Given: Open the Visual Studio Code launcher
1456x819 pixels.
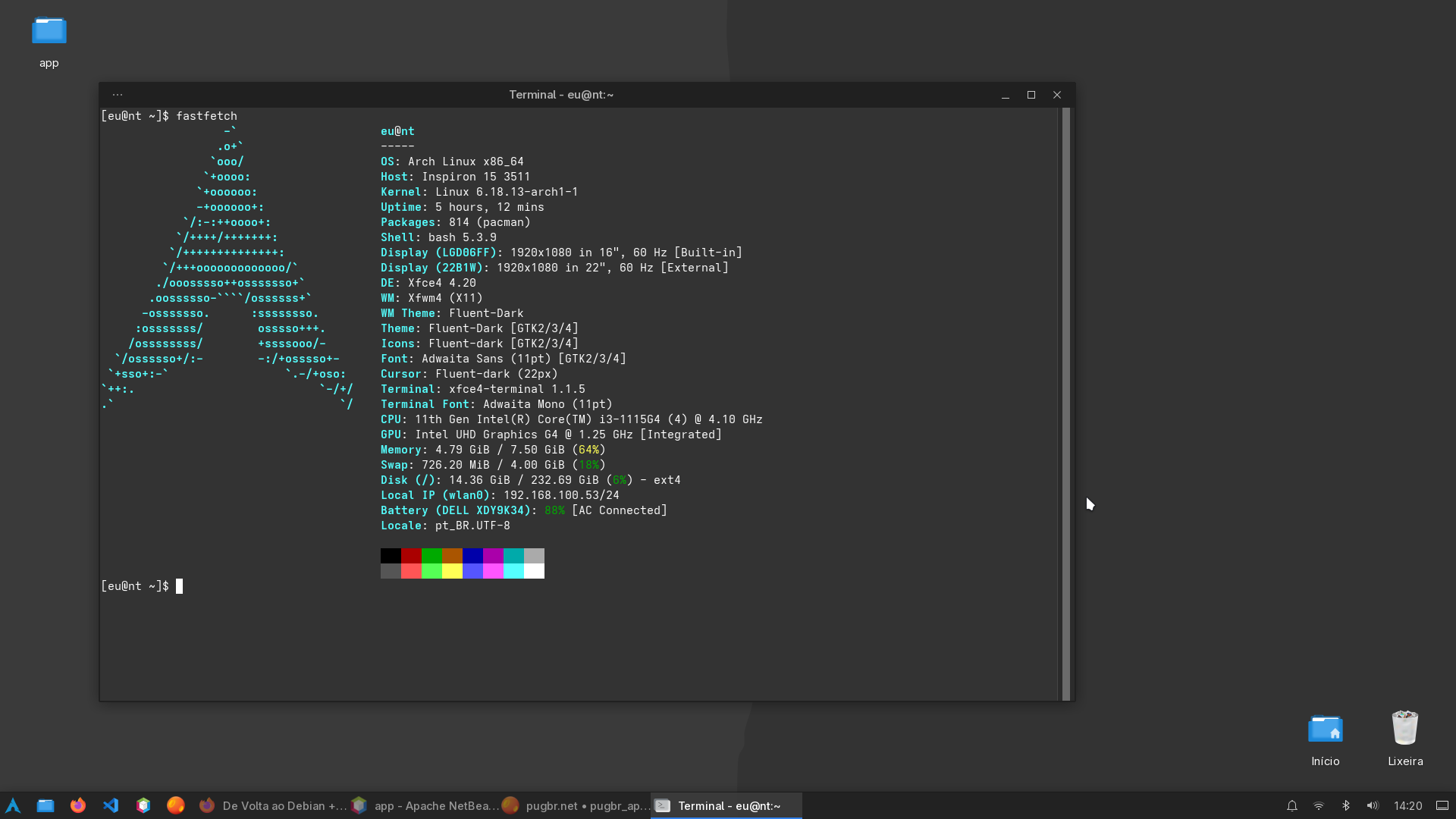Looking at the screenshot, I should tap(111, 805).
